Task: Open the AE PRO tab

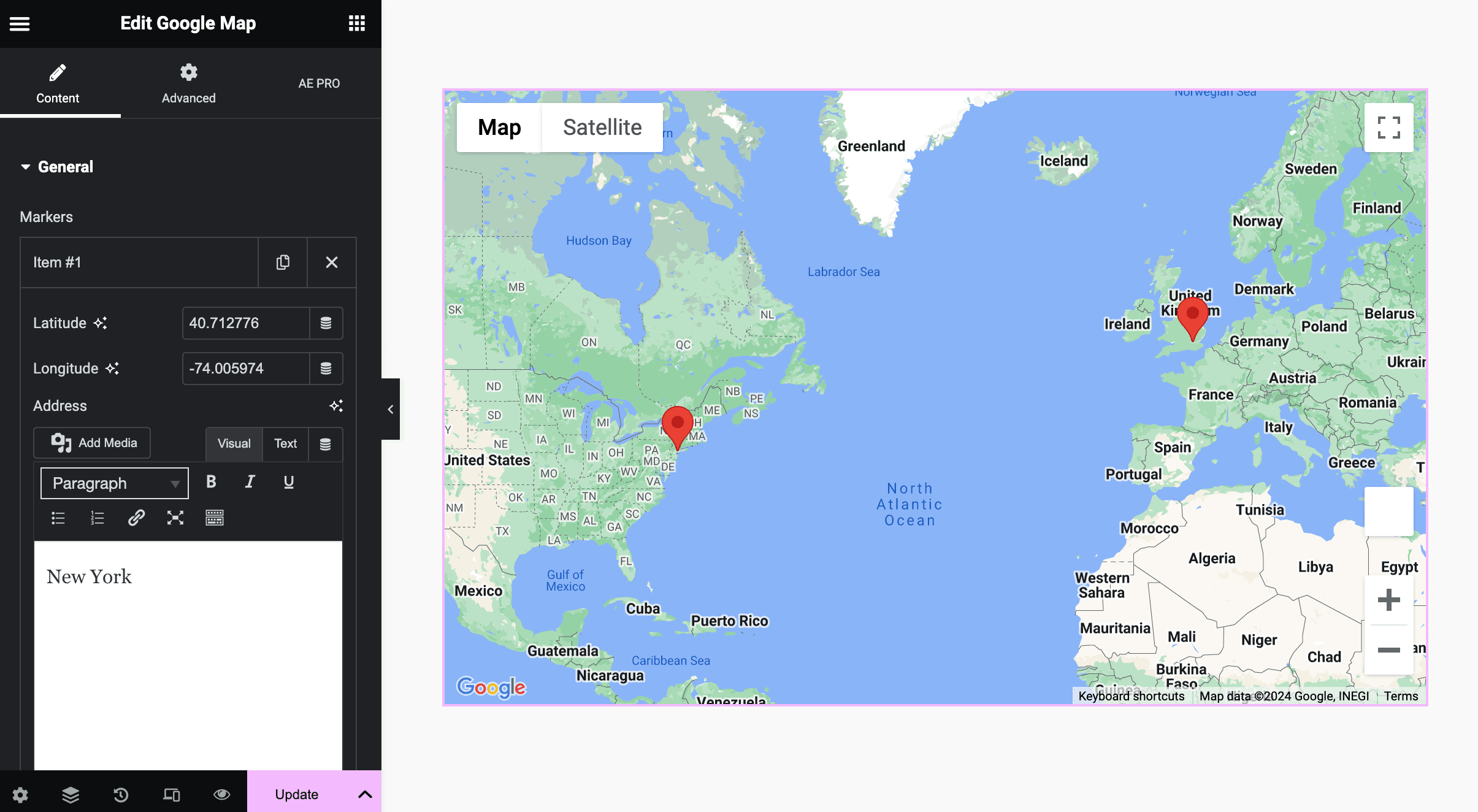Action: tap(319, 83)
